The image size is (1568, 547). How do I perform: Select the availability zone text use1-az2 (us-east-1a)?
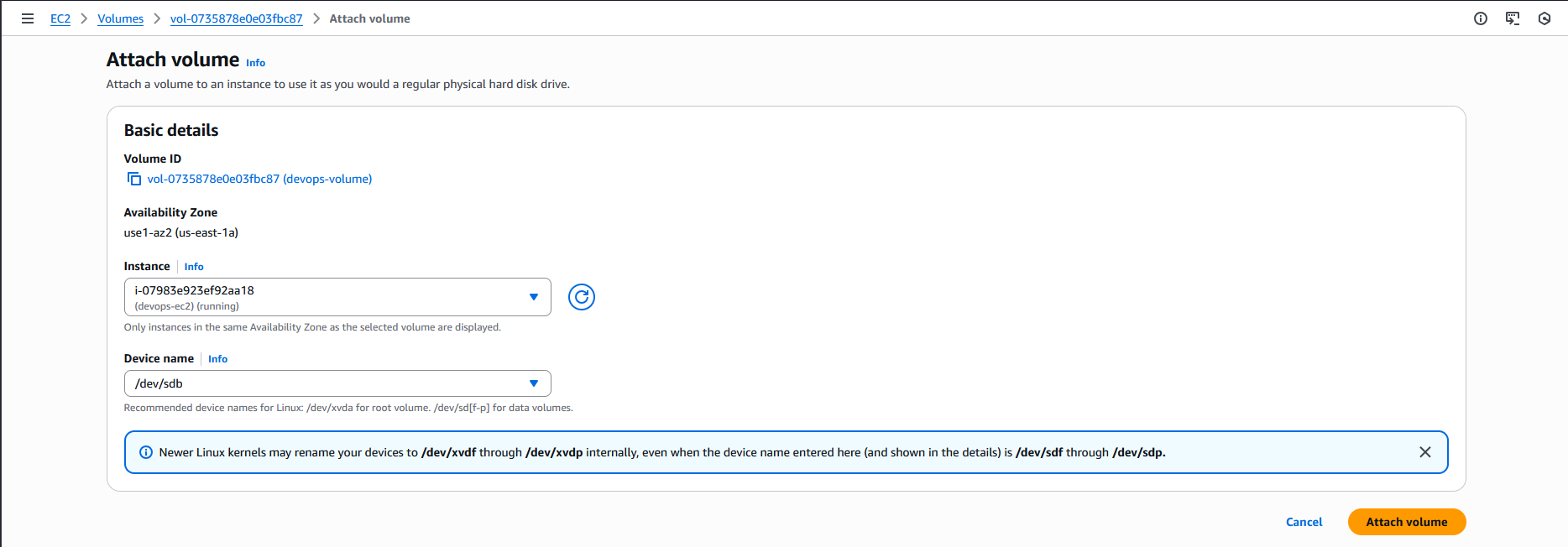181,233
